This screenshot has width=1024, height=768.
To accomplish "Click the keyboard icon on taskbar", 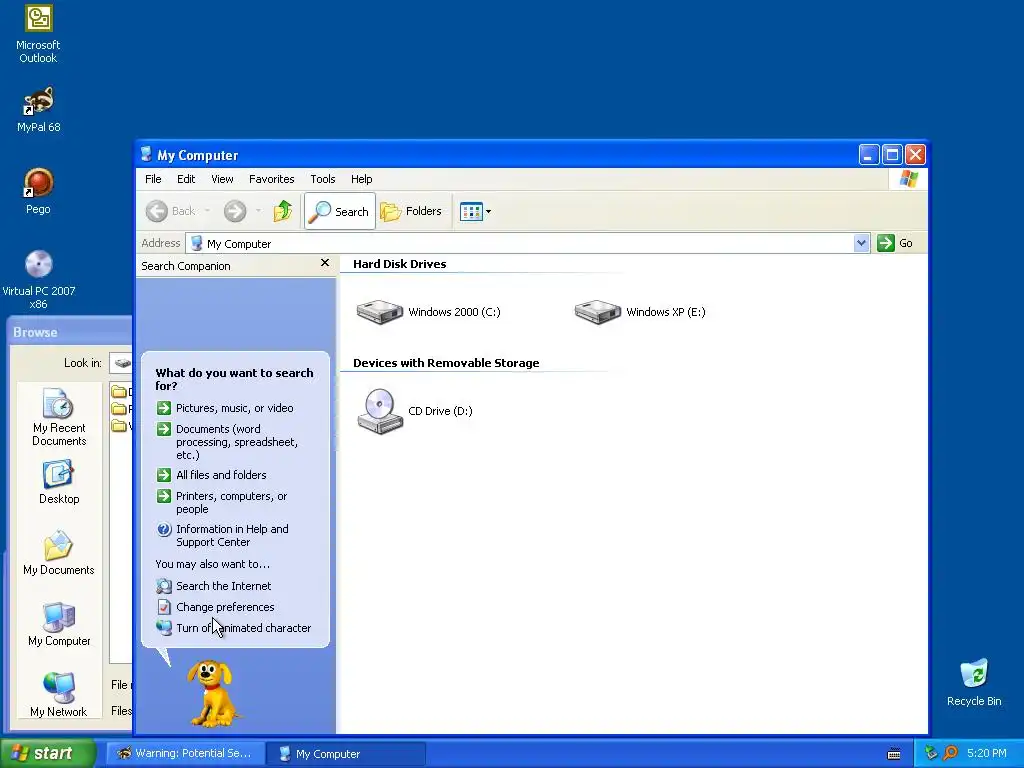I will click(x=894, y=754).
